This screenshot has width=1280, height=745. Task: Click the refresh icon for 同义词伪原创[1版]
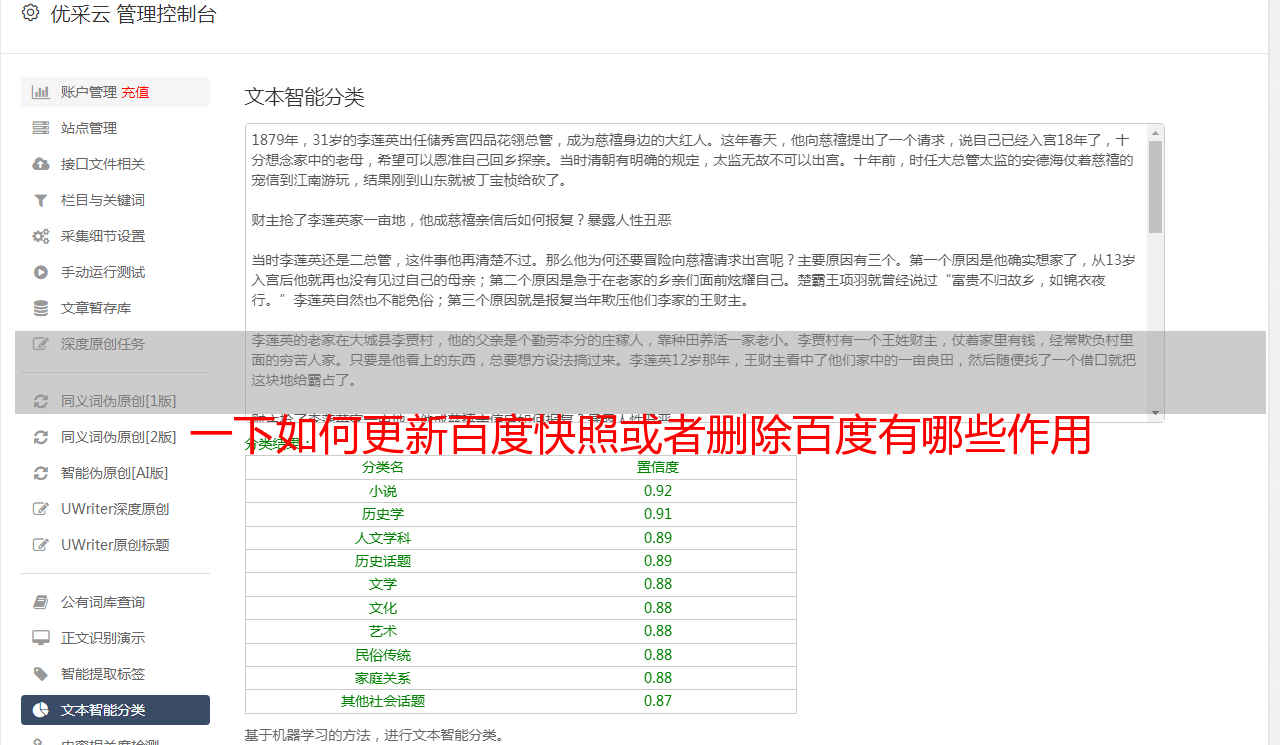(41, 401)
